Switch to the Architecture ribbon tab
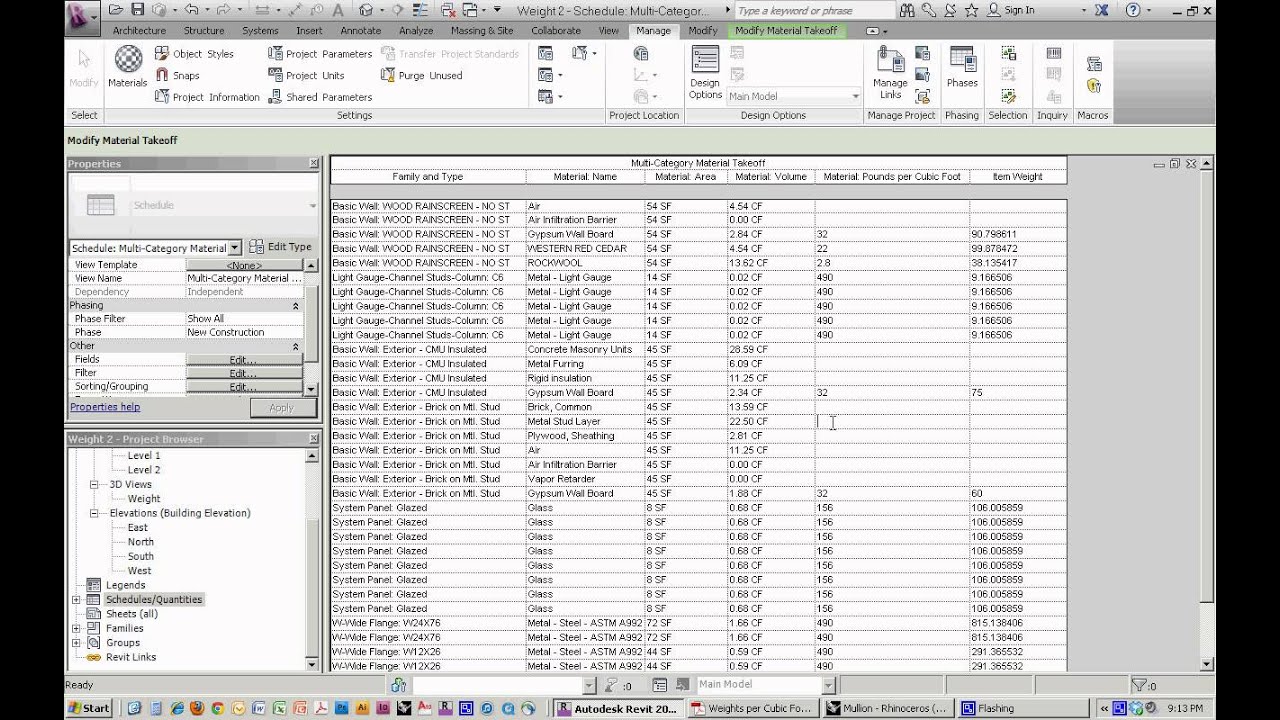 tap(138, 30)
